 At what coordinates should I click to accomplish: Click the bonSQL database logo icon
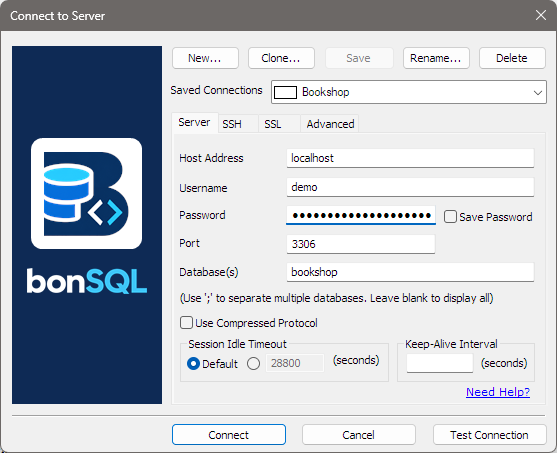click(86, 194)
